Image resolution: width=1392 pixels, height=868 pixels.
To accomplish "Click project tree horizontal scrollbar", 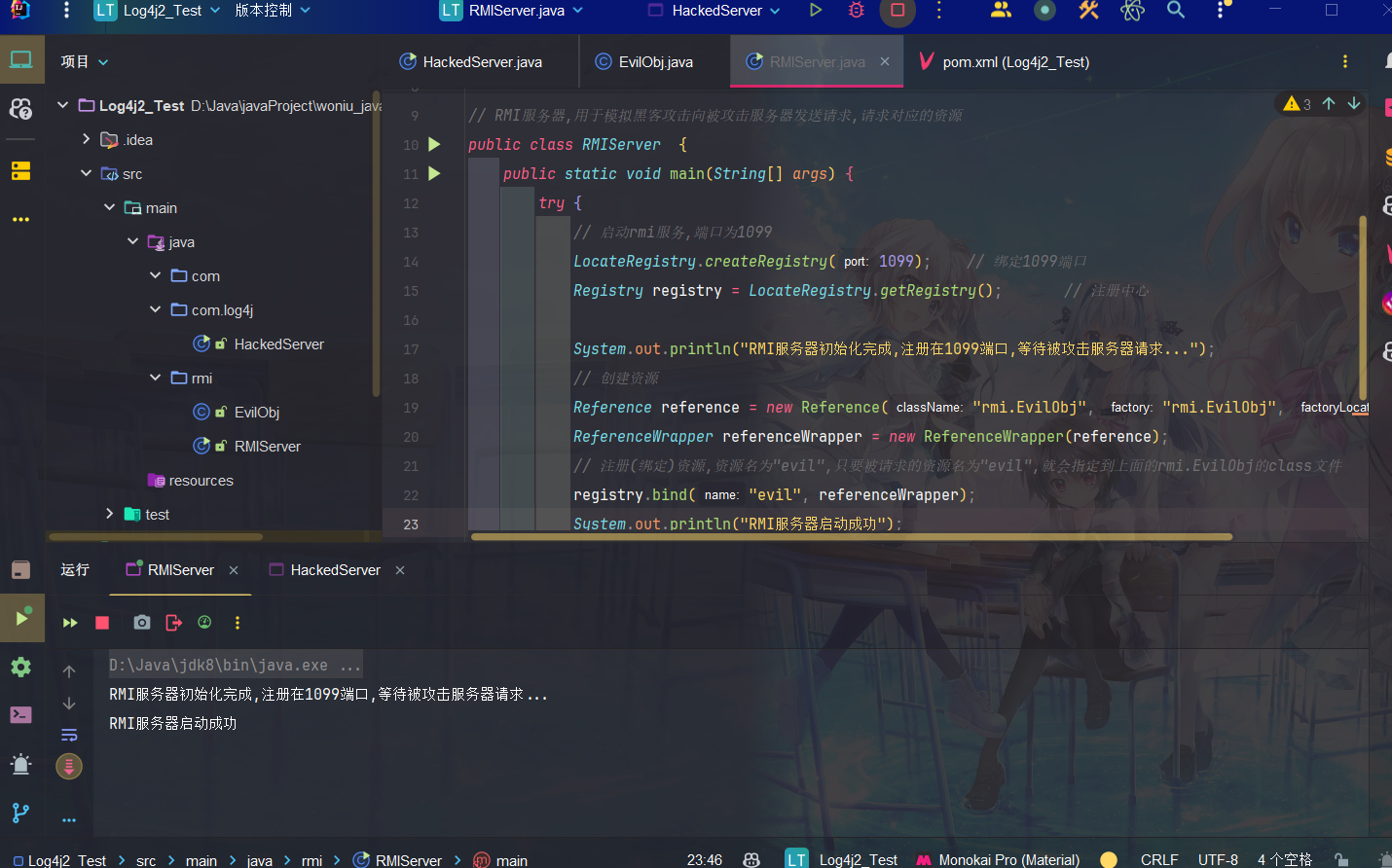I will 156,536.
